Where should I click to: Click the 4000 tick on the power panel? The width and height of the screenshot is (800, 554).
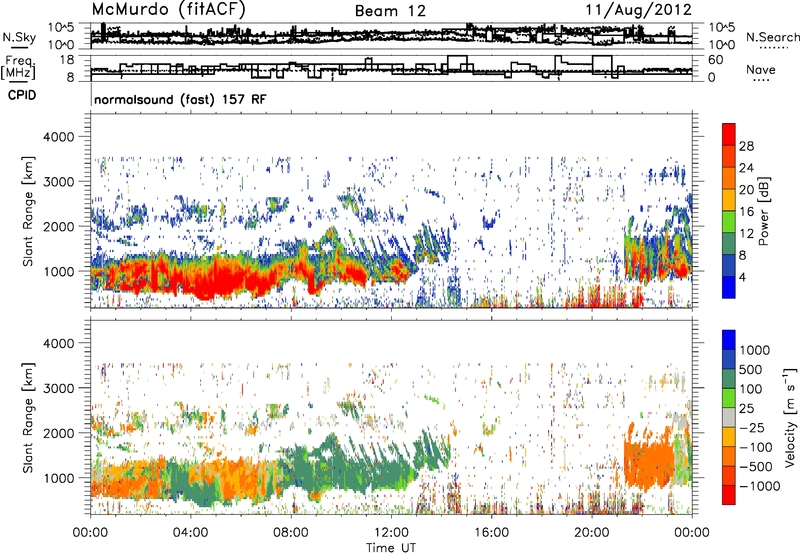[60, 137]
